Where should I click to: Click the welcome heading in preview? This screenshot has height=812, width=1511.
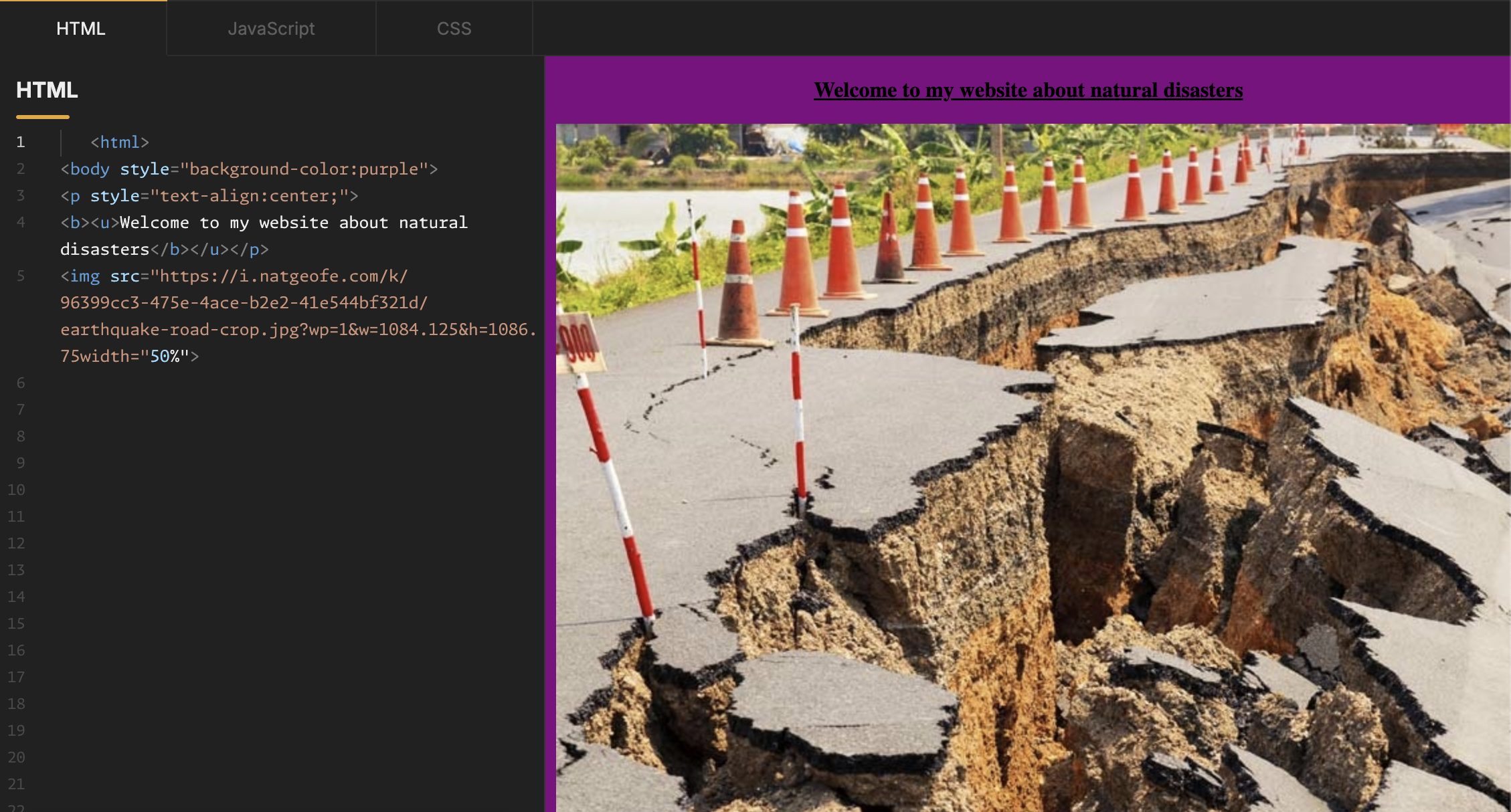pyautogui.click(x=1028, y=90)
